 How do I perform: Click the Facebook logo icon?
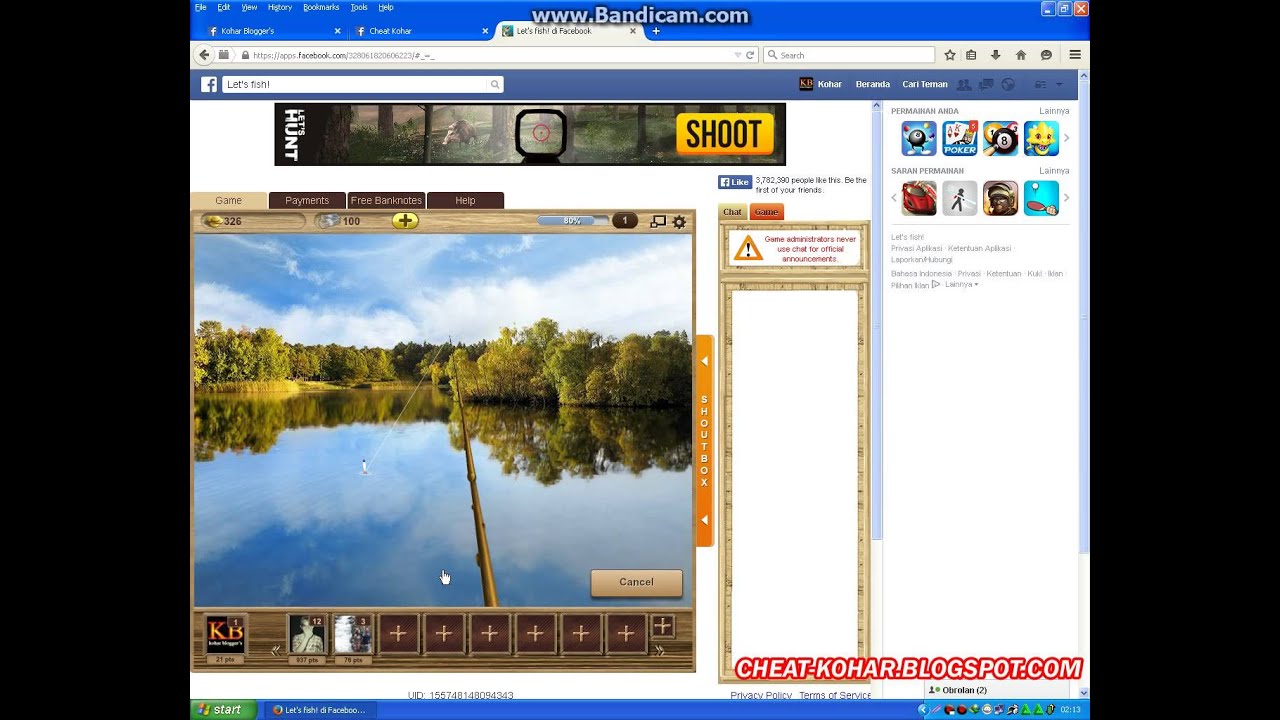click(x=209, y=85)
